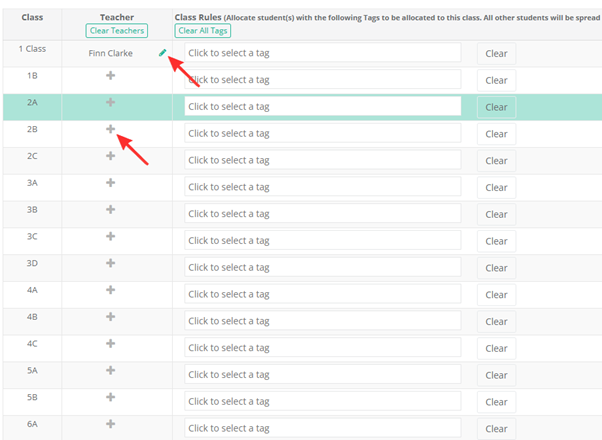Clear tags for class 6A
The image size is (602, 440).
tap(496, 429)
